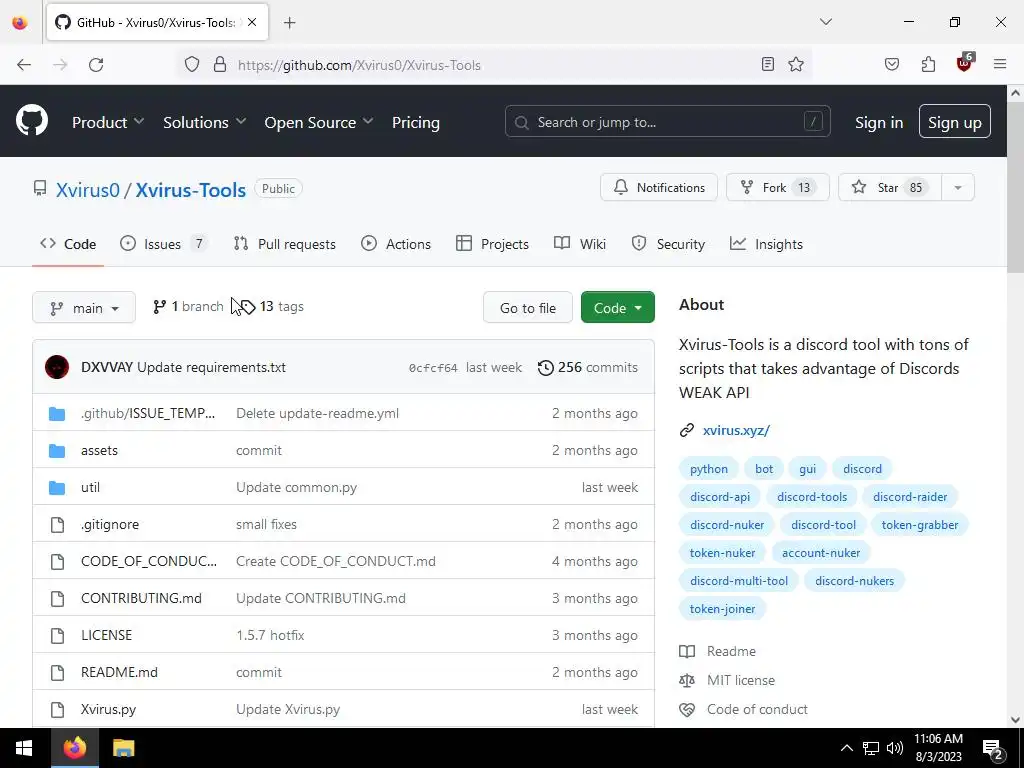1024x768 pixels.
Task: Open the Xvirus0 owner profile link
Action: click(88, 189)
